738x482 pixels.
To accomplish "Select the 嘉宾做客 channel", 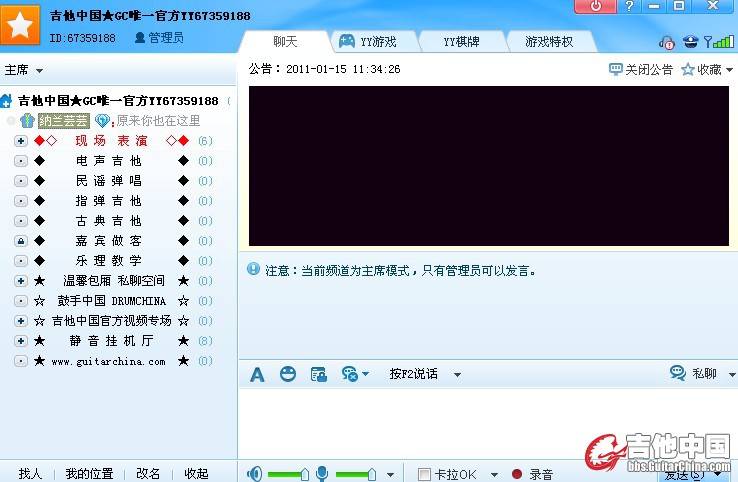I will (x=108, y=241).
